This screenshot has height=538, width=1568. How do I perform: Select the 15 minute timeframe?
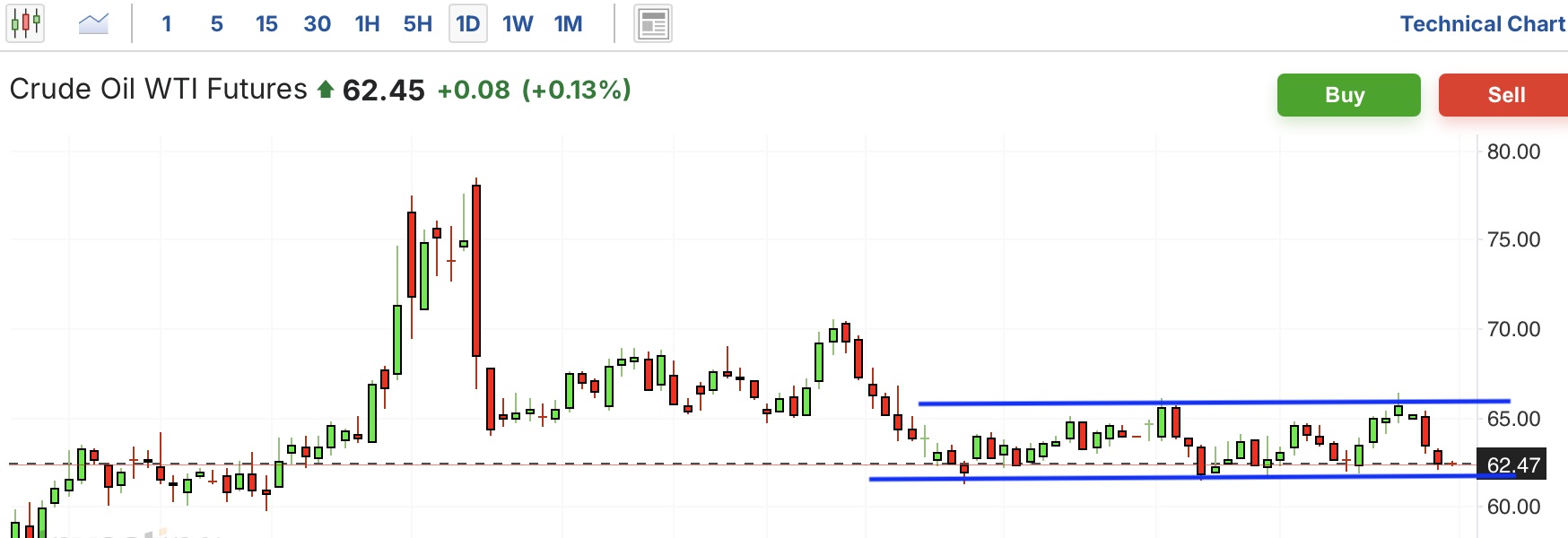point(266,24)
